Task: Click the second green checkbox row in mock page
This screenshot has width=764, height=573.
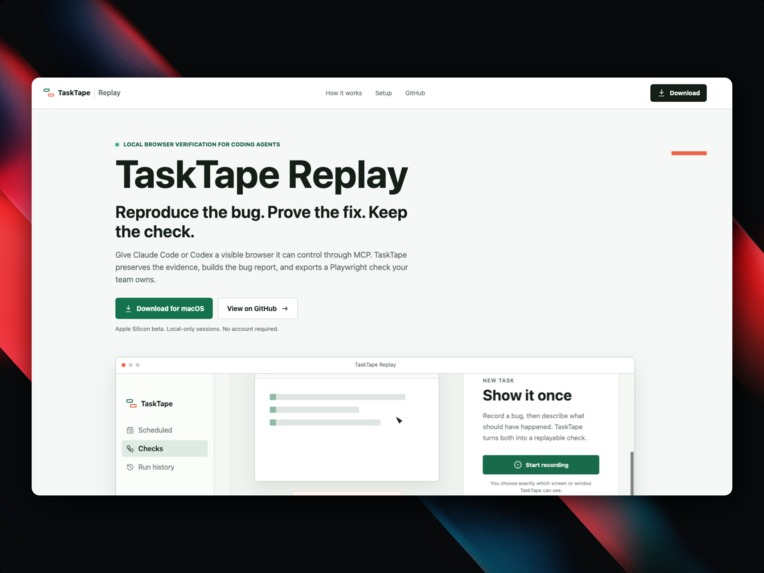Action: [314, 410]
